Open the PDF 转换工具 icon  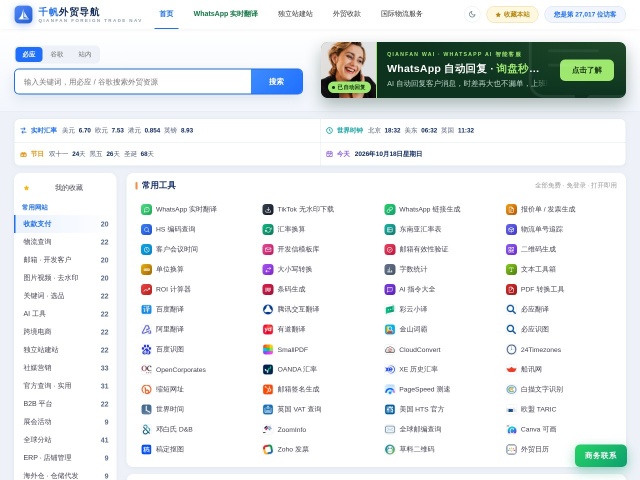pos(511,289)
